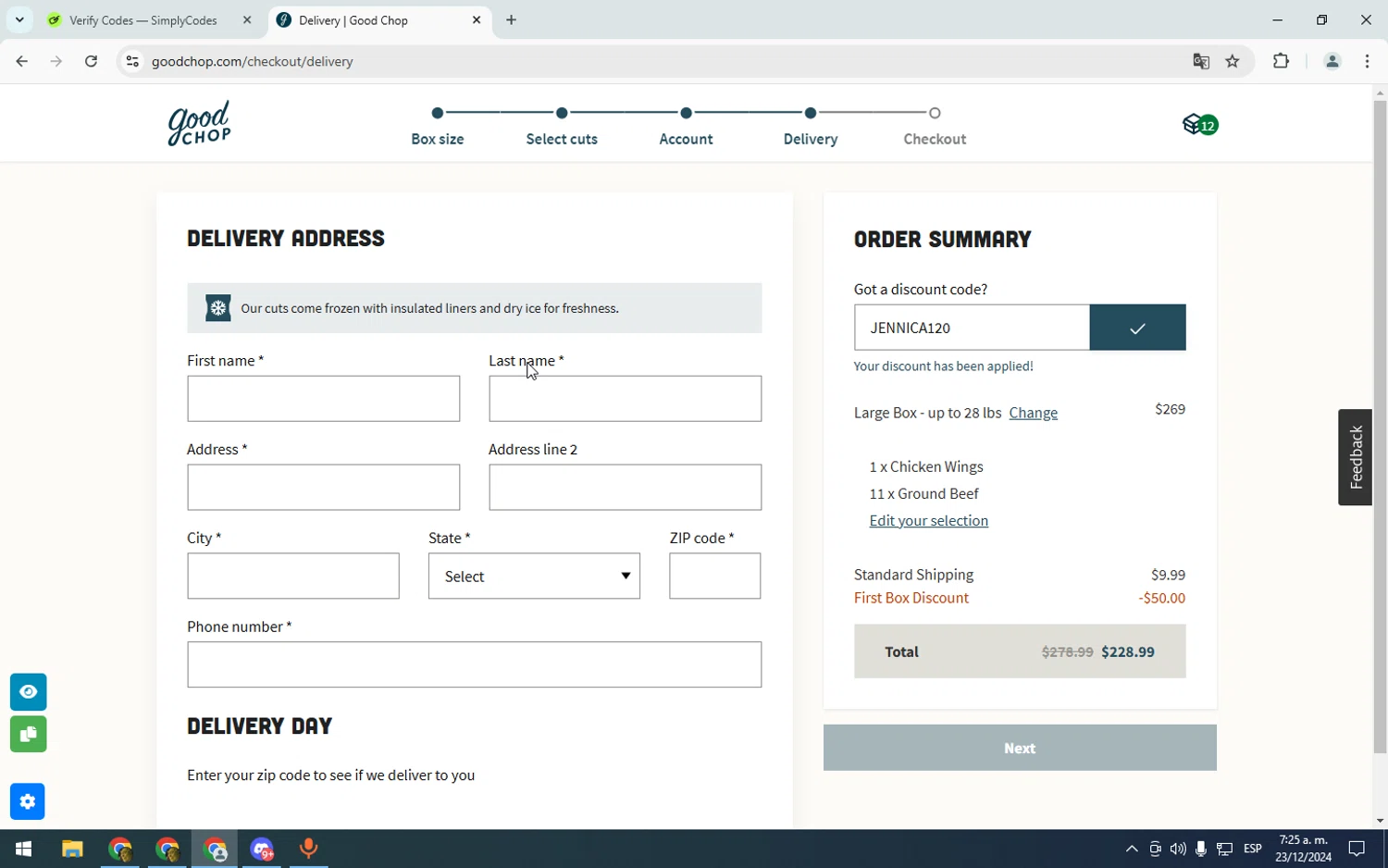Click the First Box Discount line
The width and height of the screenshot is (1388, 868).
point(1019,598)
